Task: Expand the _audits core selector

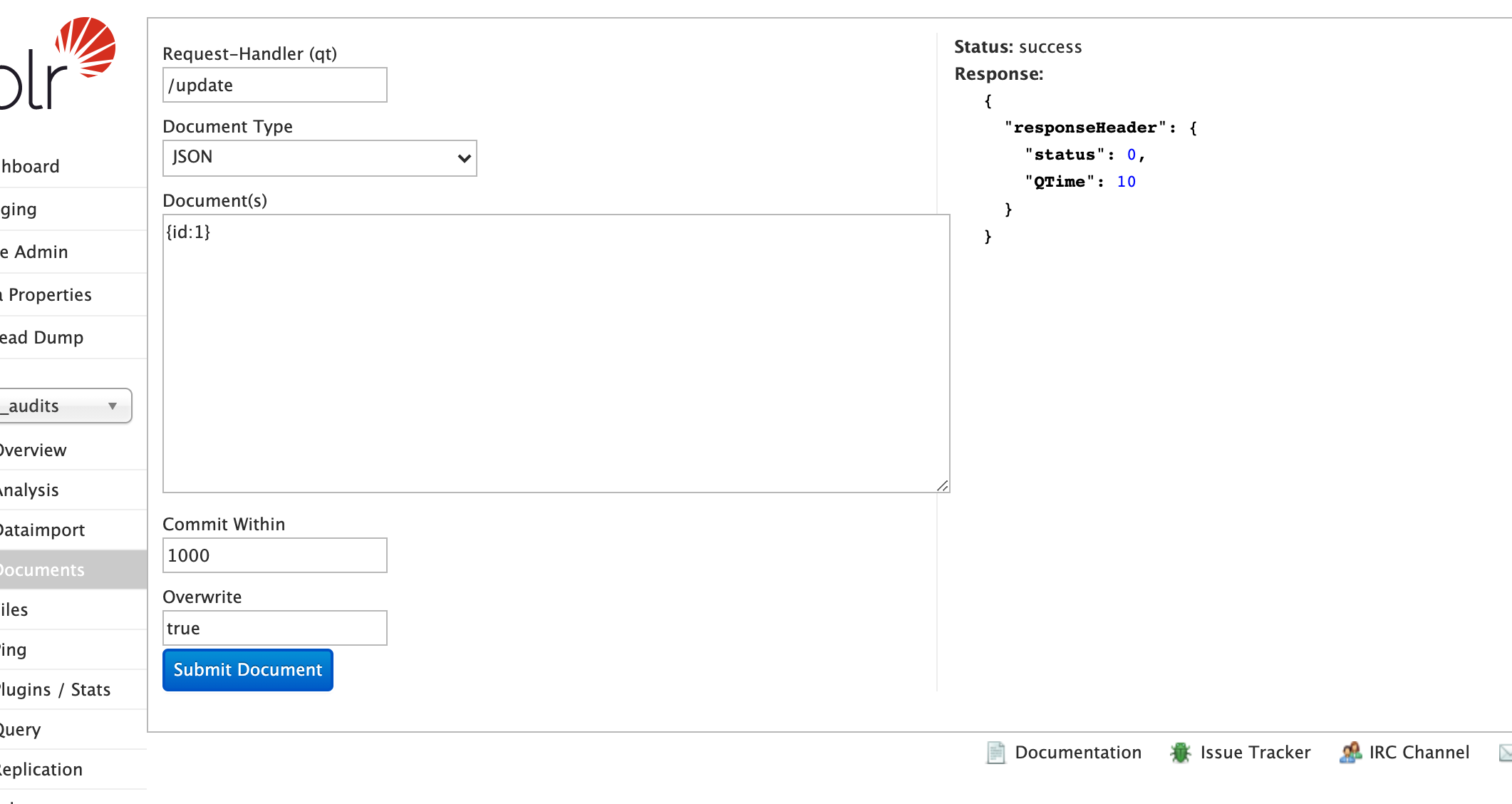Action: (64, 406)
